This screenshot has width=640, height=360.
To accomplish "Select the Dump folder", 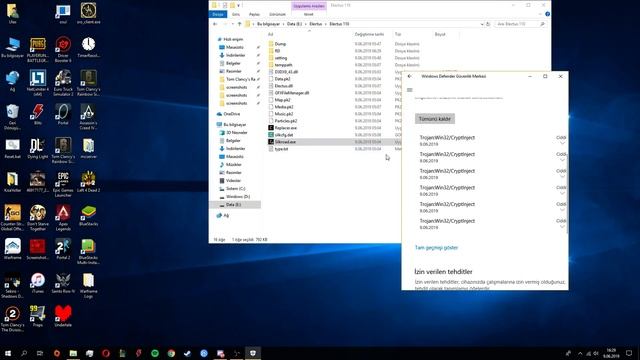I will click(280, 44).
